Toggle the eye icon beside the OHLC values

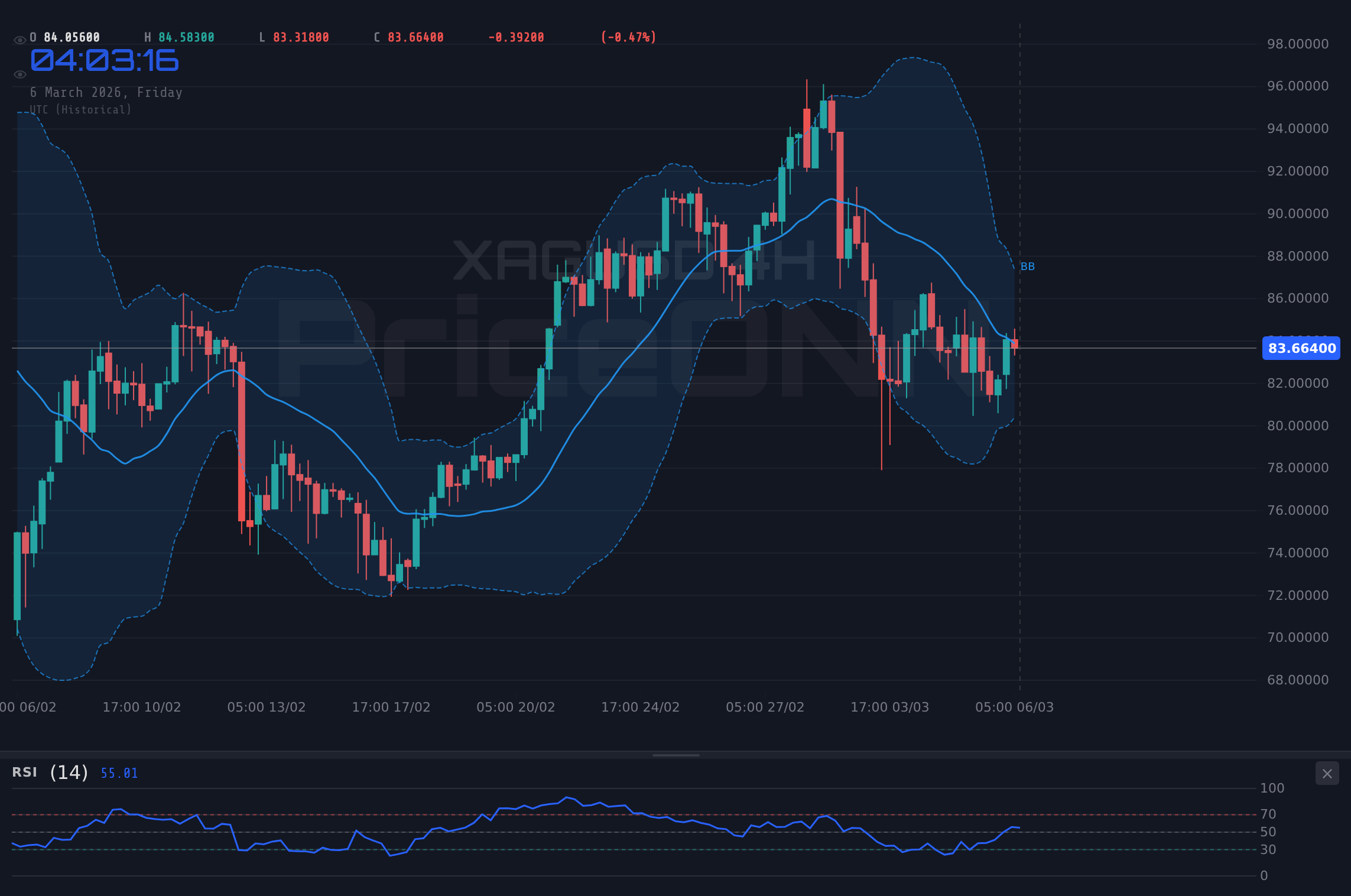(20, 40)
